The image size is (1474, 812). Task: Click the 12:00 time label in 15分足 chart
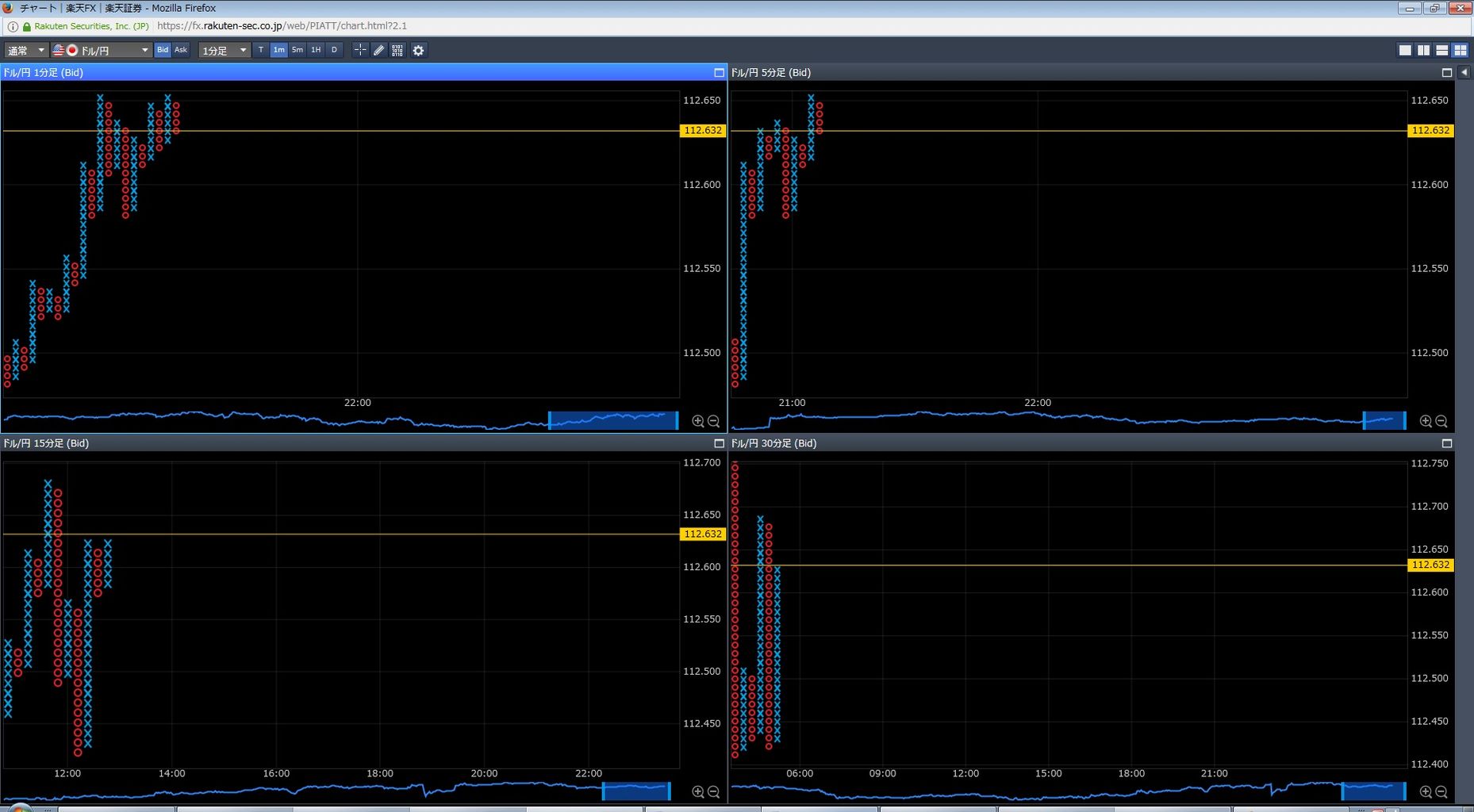[67, 773]
